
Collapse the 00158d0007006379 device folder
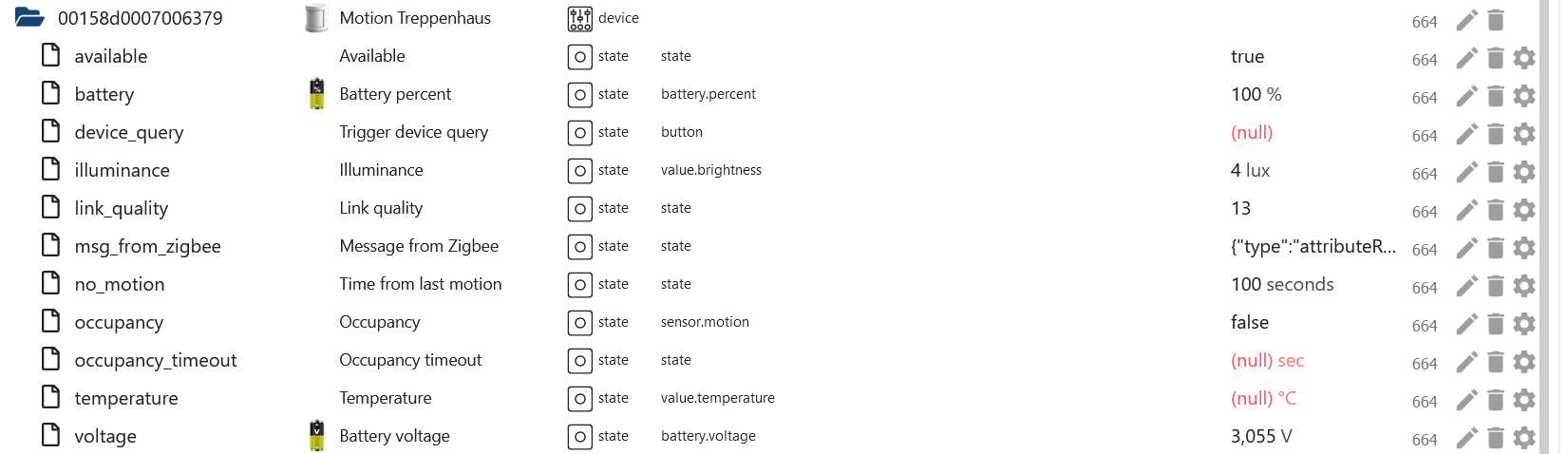(x=29, y=18)
